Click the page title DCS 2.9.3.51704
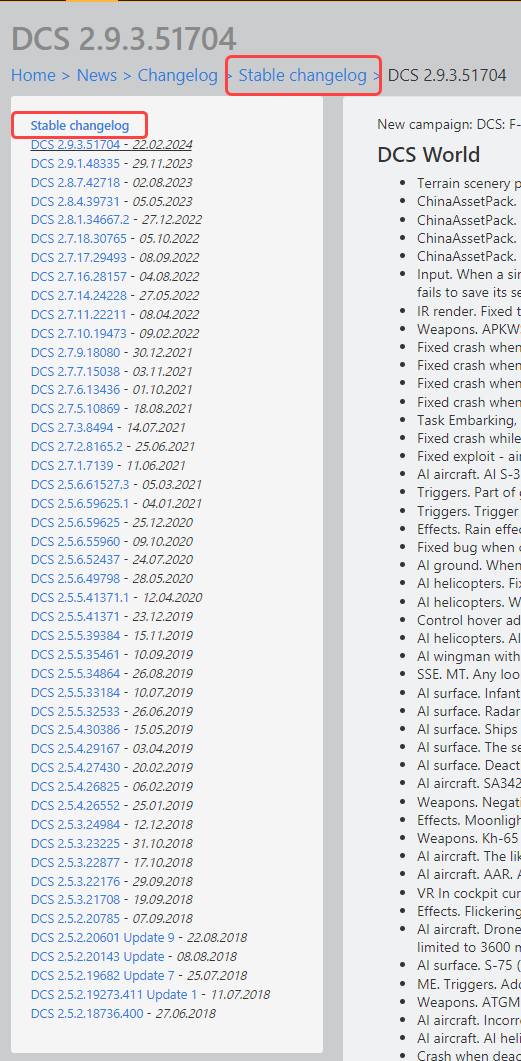The image size is (521, 1061). [x=124, y=39]
